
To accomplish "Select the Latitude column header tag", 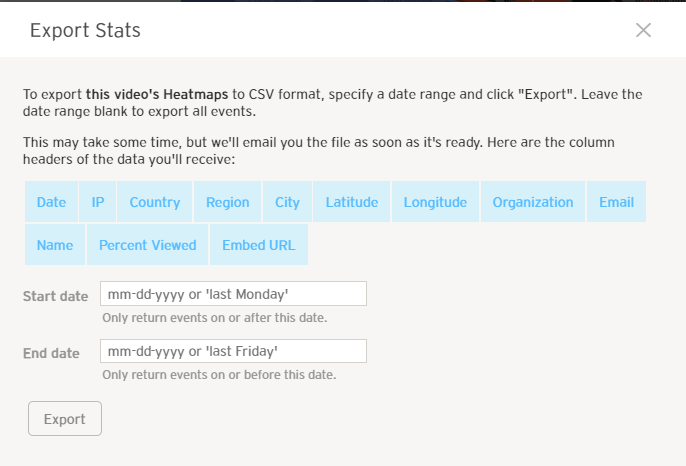I will tap(352, 202).
